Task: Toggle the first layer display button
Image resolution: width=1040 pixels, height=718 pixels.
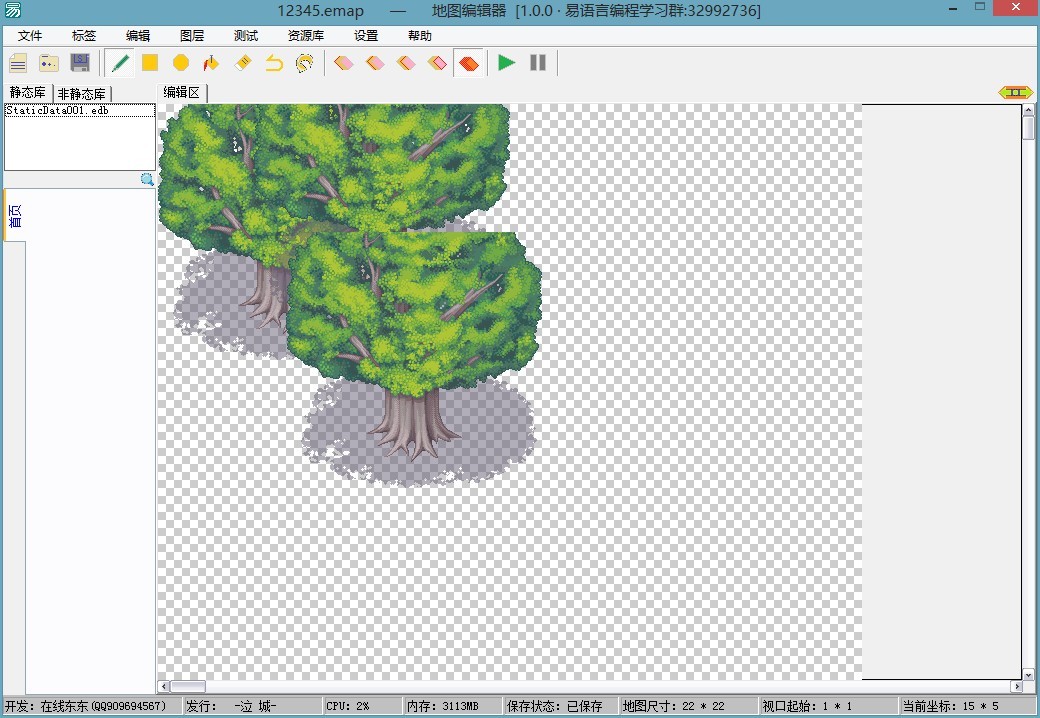Action: coord(344,63)
